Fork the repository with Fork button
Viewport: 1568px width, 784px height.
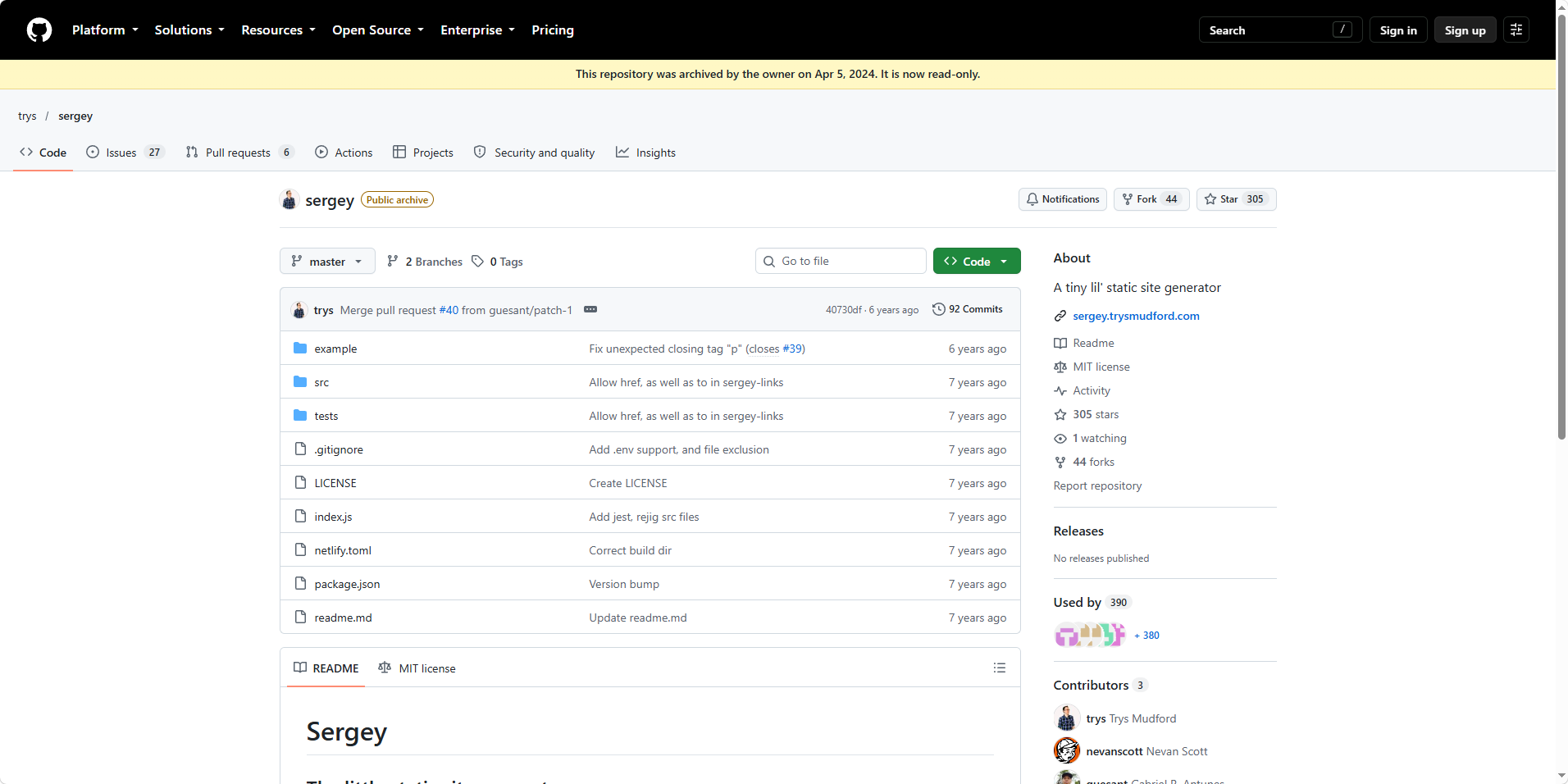tap(1151, 199)
